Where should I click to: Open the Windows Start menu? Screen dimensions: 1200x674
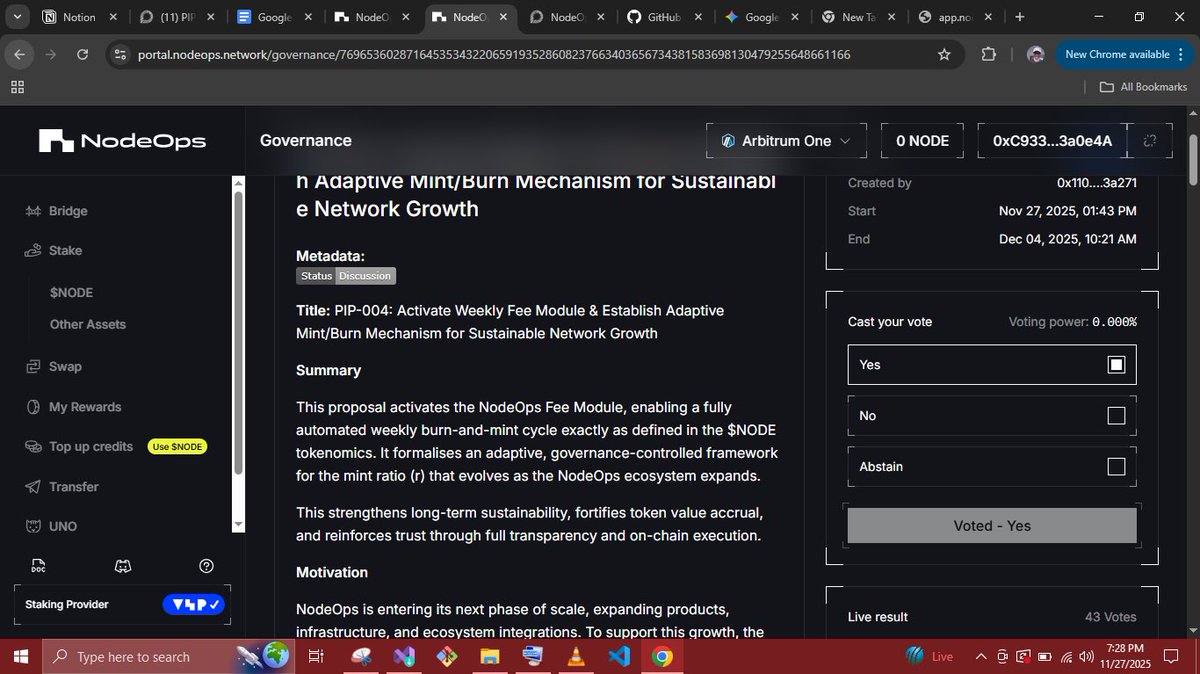pos(21,657)
